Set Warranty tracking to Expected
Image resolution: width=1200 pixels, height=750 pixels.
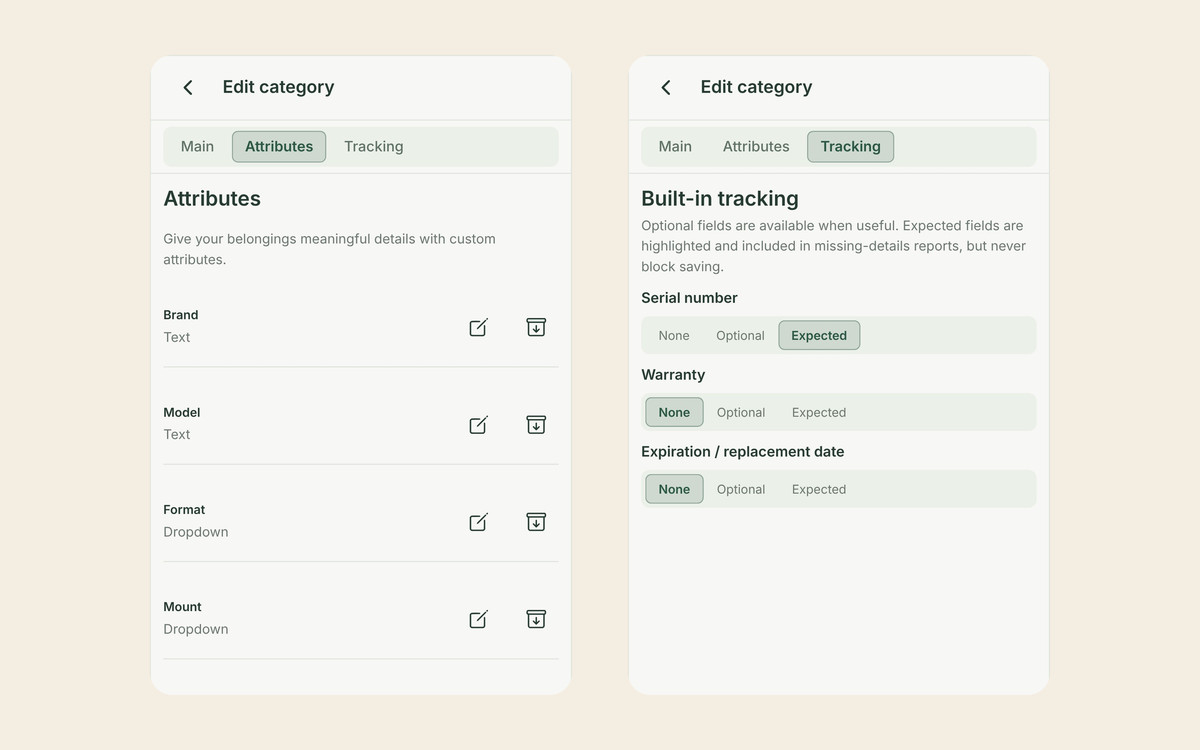coord(819,412)
